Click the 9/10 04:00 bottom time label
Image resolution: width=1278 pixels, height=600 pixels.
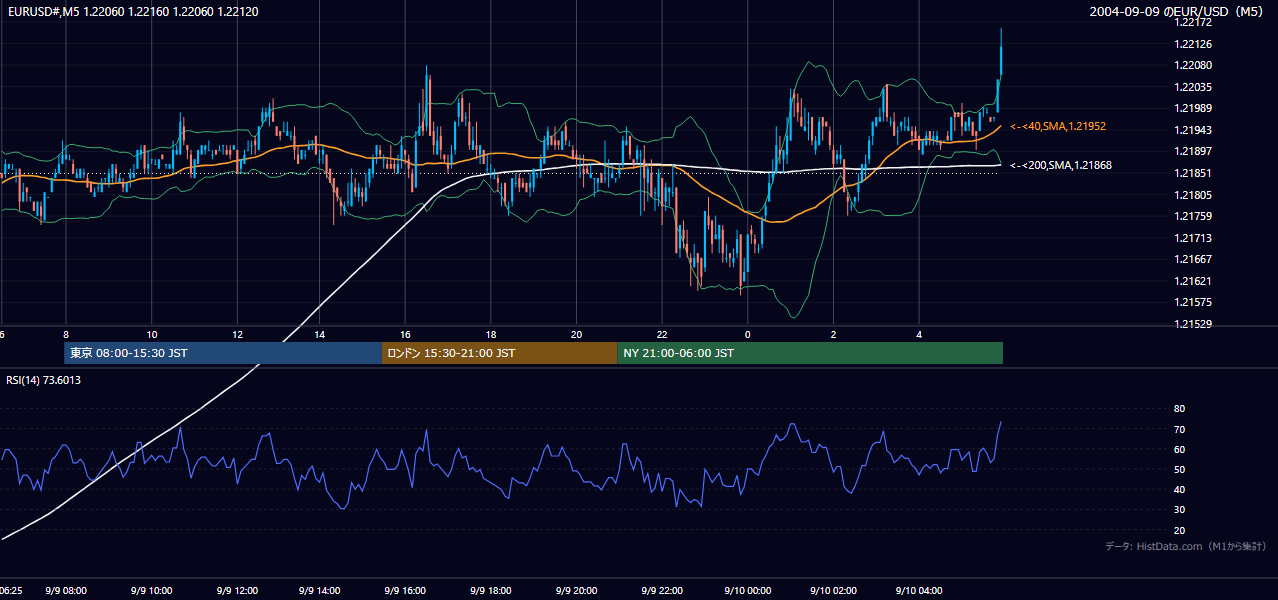[x=918, y=591]
